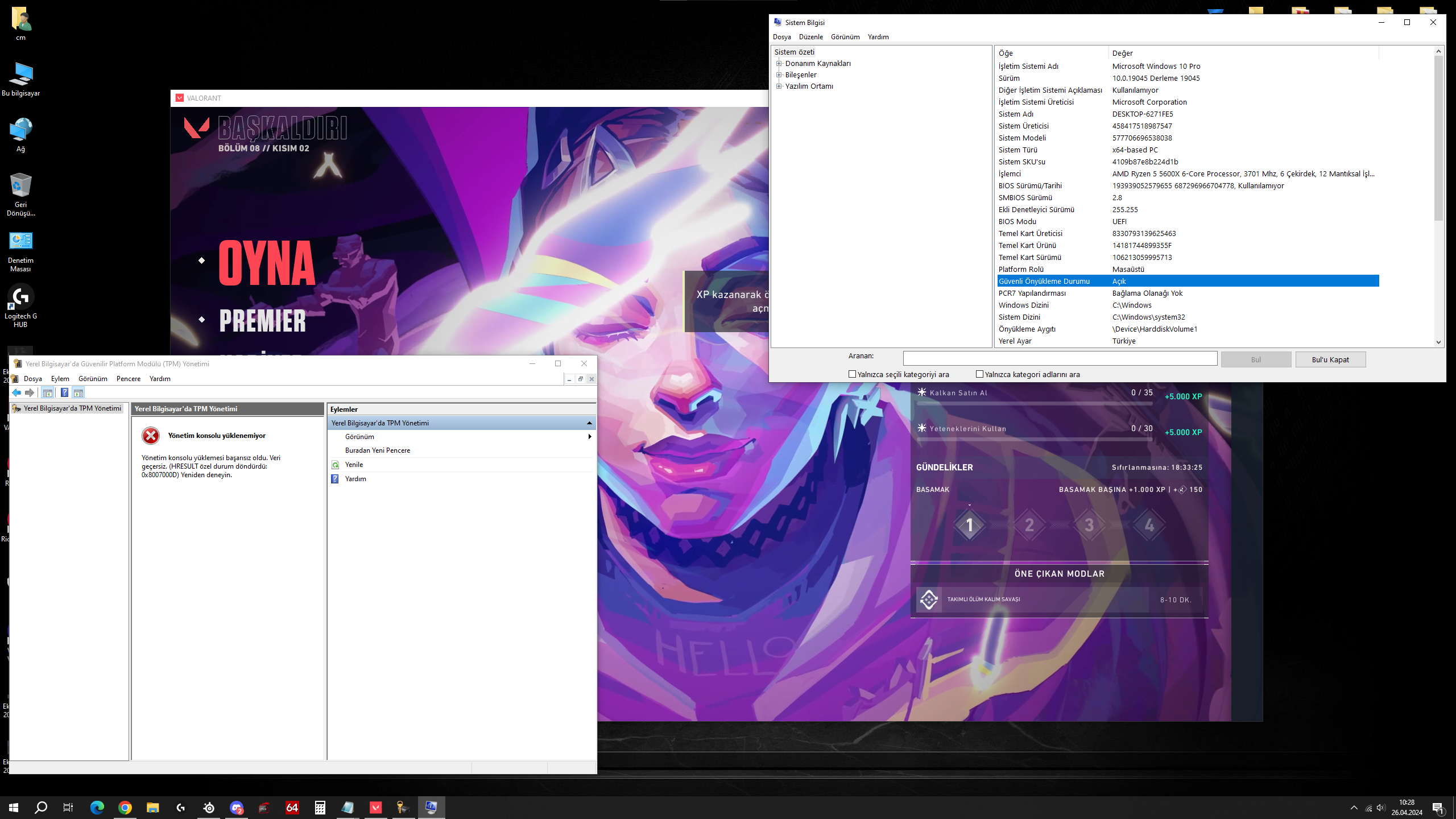The image size is (1456, 819).
Task: Open Görünüm submenu arrow in Eylemler
Action: [x=590, y=437]
